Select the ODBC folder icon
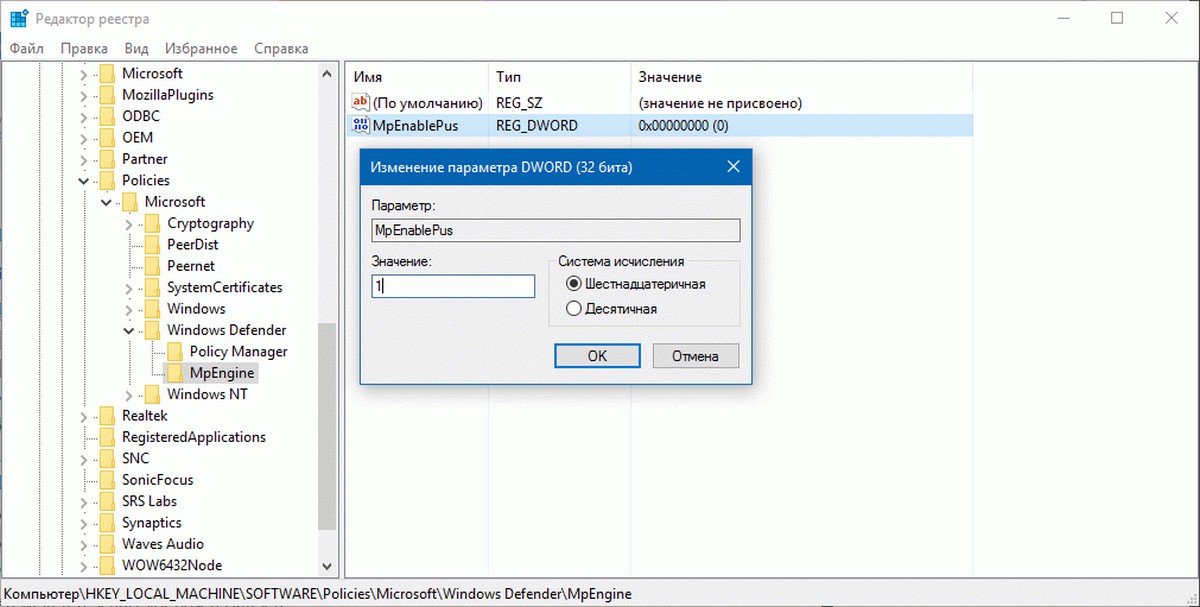The height and width of the screenshot is (607, 1200). 107,116
